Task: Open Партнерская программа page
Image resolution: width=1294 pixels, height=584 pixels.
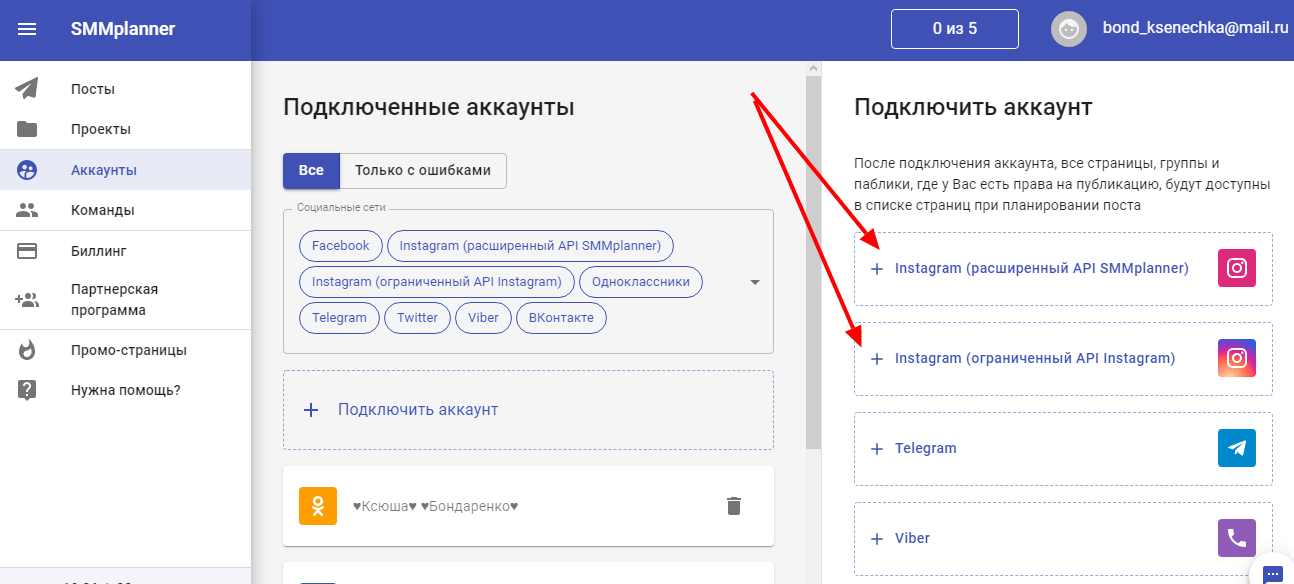Action: 125,300
